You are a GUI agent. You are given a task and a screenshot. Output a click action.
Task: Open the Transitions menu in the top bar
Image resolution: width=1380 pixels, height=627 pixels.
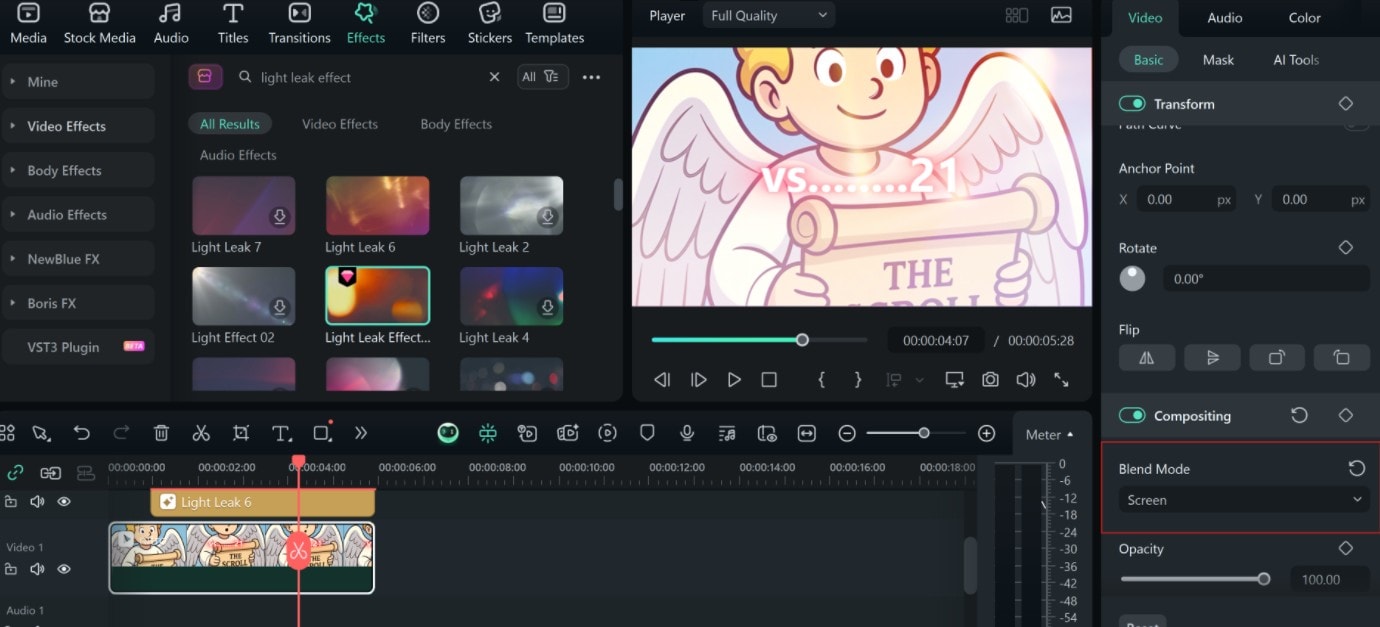(299, 24)
